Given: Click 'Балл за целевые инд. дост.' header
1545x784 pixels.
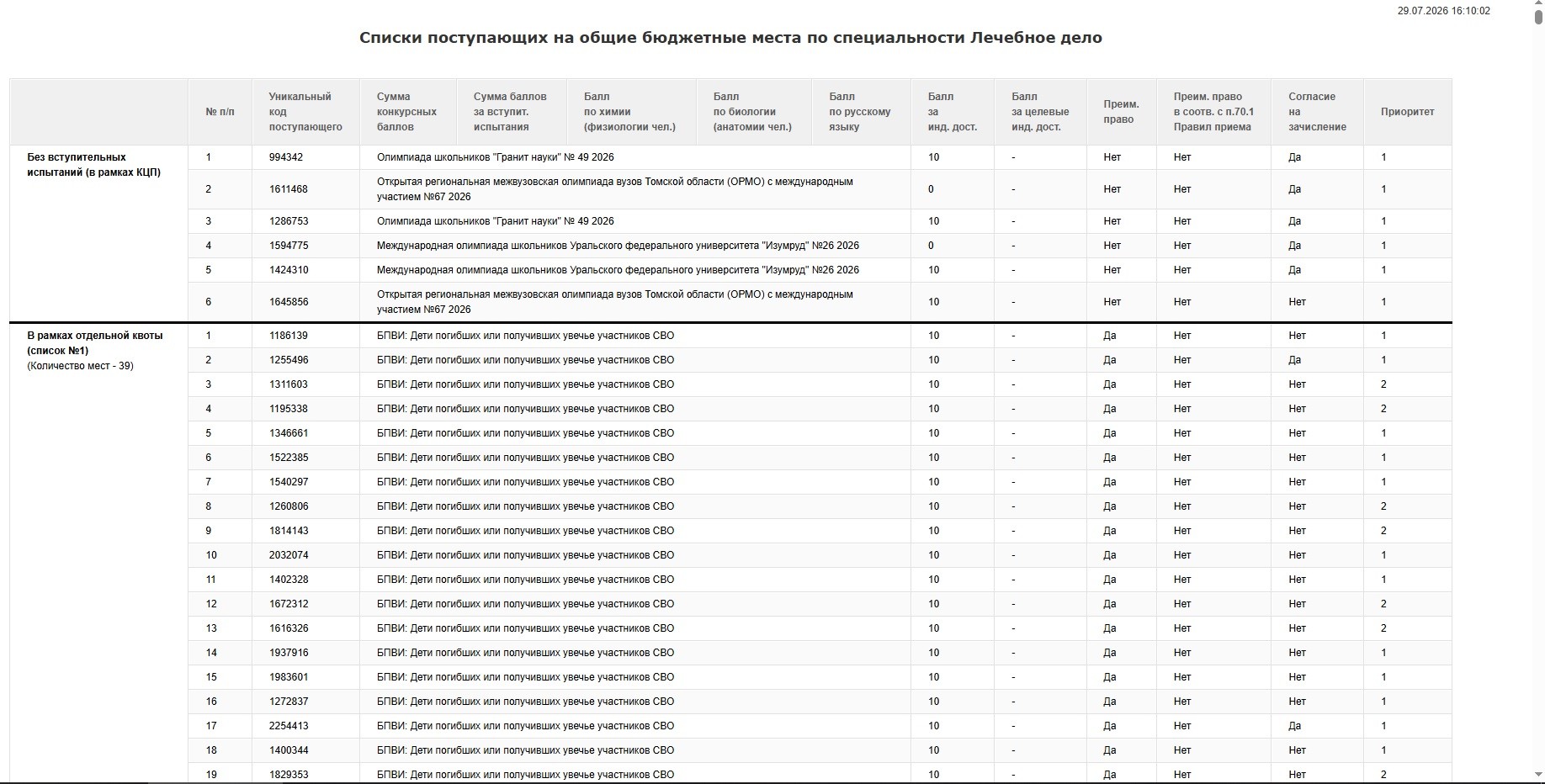Looking at the screenshot, I should 1041,112.
